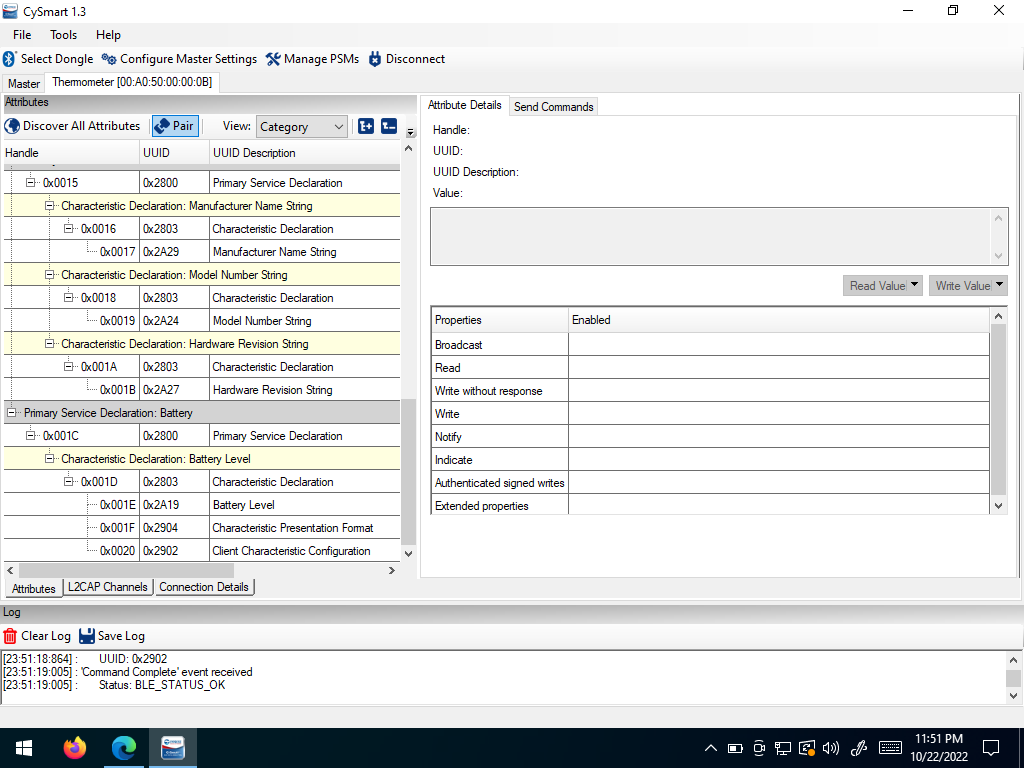Screen dimensions: 1024x768
Task: Select the Attribute Details tab
Action: click(464, 105)
